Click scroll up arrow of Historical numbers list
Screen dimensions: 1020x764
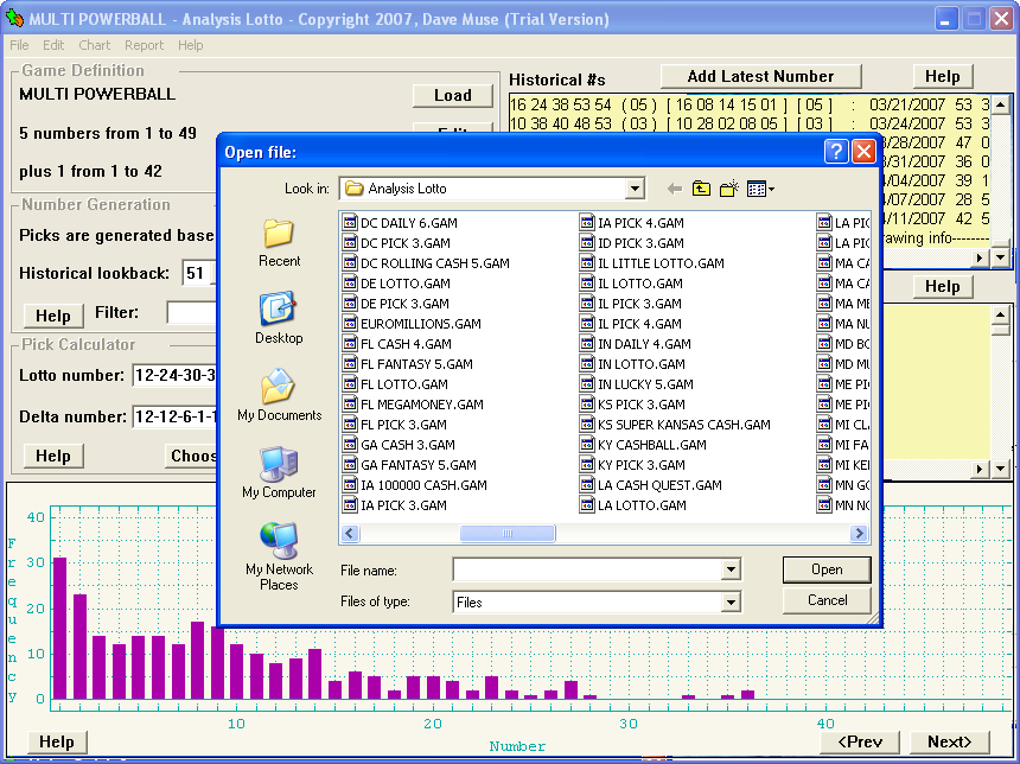(x=1000, y=104)
